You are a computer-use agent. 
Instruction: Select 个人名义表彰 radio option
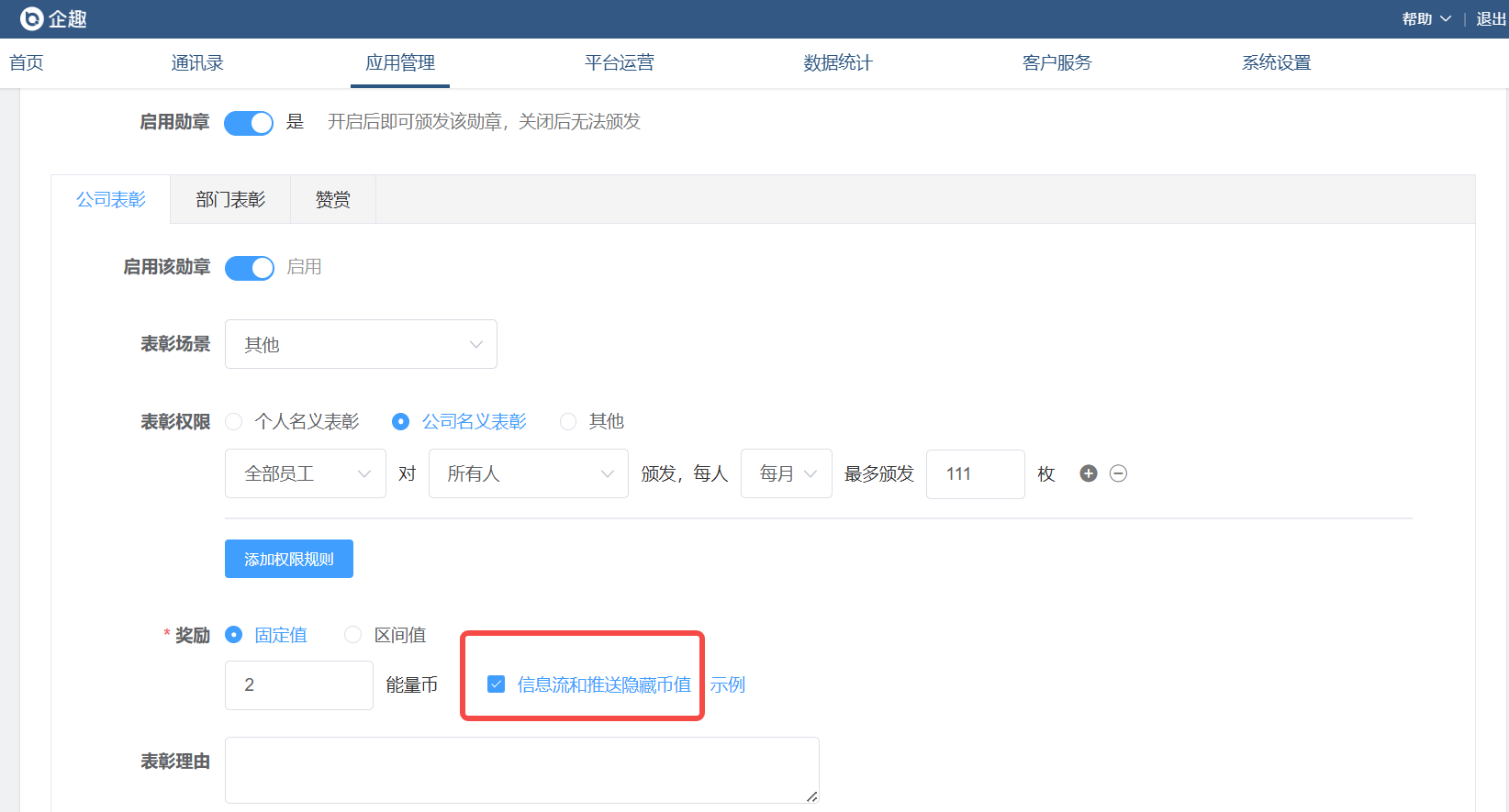[x=235, y=421]
